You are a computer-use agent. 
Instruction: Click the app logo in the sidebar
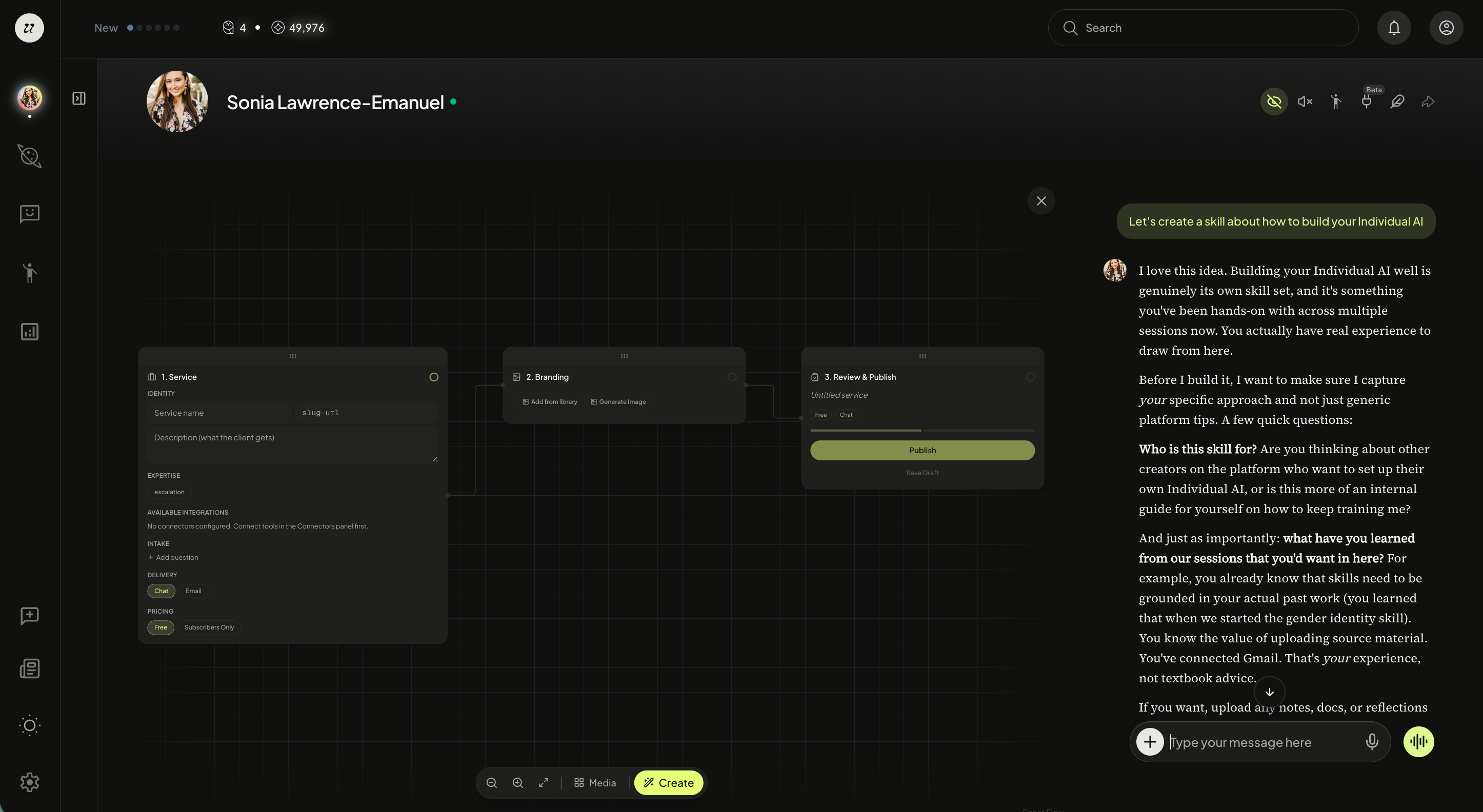click(29, 28)
